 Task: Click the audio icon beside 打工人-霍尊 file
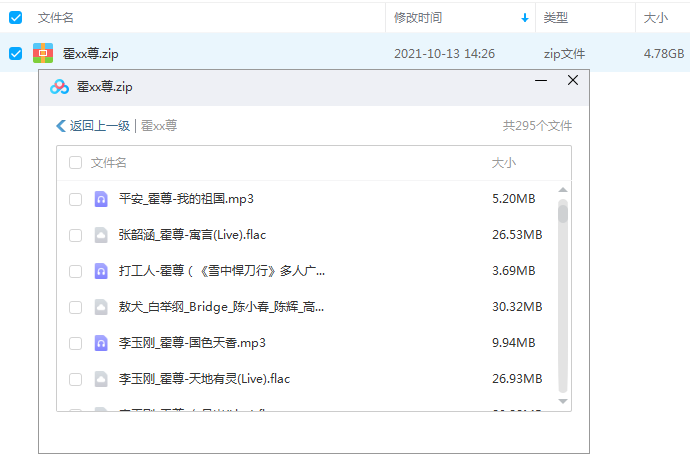coord(101,271)
